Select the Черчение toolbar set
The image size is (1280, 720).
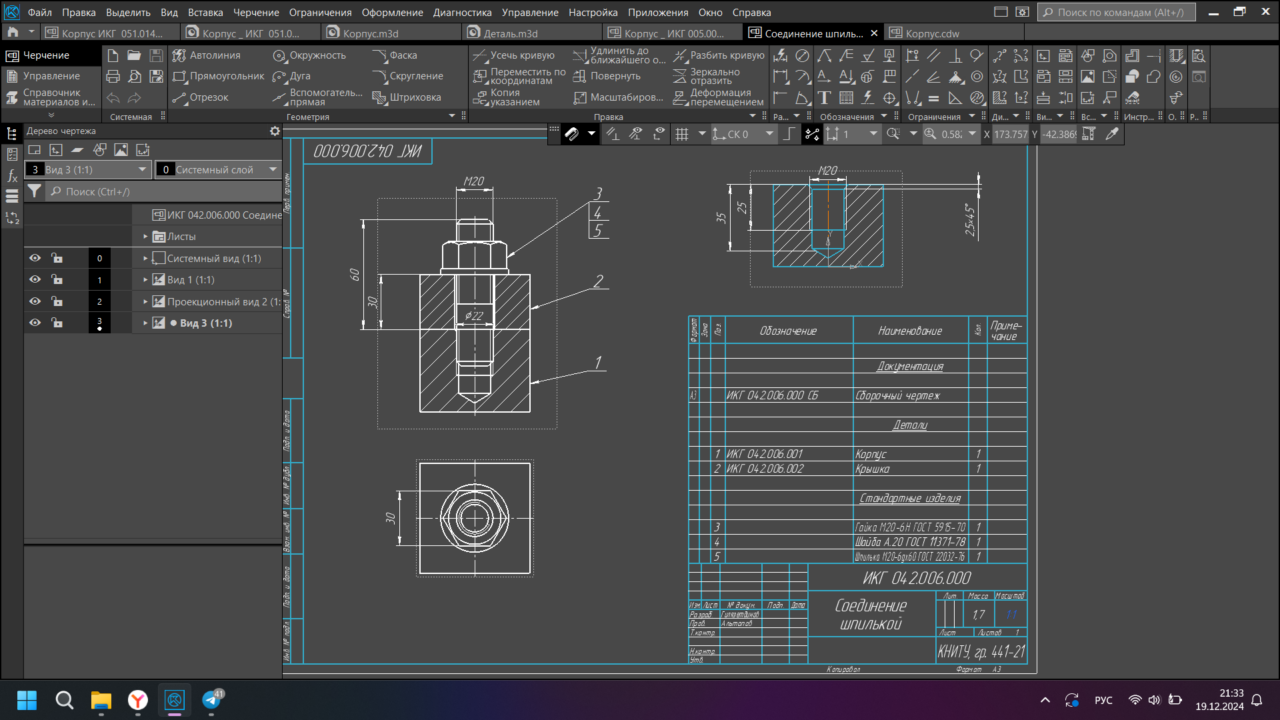coord(51,55)
